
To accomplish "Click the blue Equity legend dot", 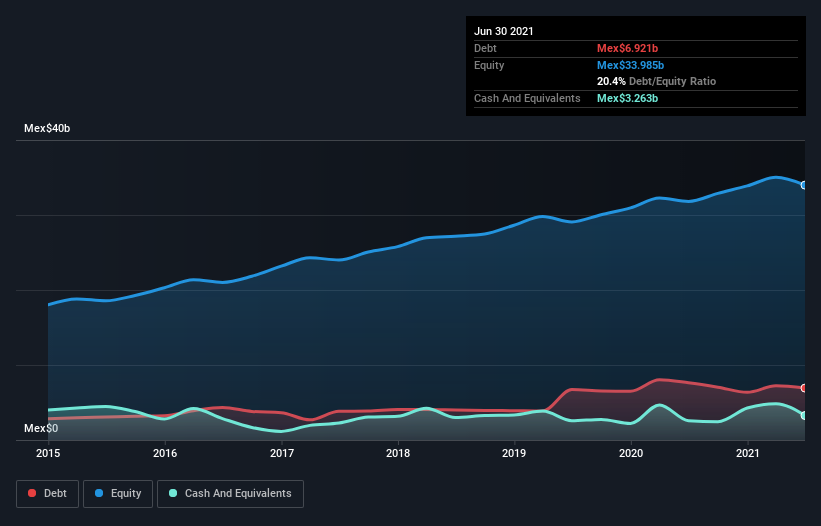I will [x=99, y=493].
